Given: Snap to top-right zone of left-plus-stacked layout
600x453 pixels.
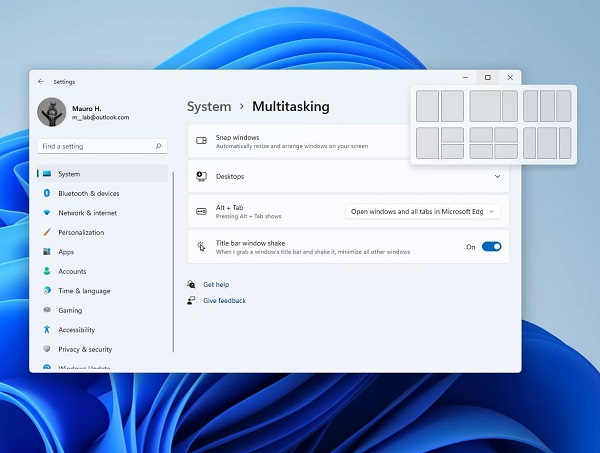Looking at the screenshot, I should [452, 135].
